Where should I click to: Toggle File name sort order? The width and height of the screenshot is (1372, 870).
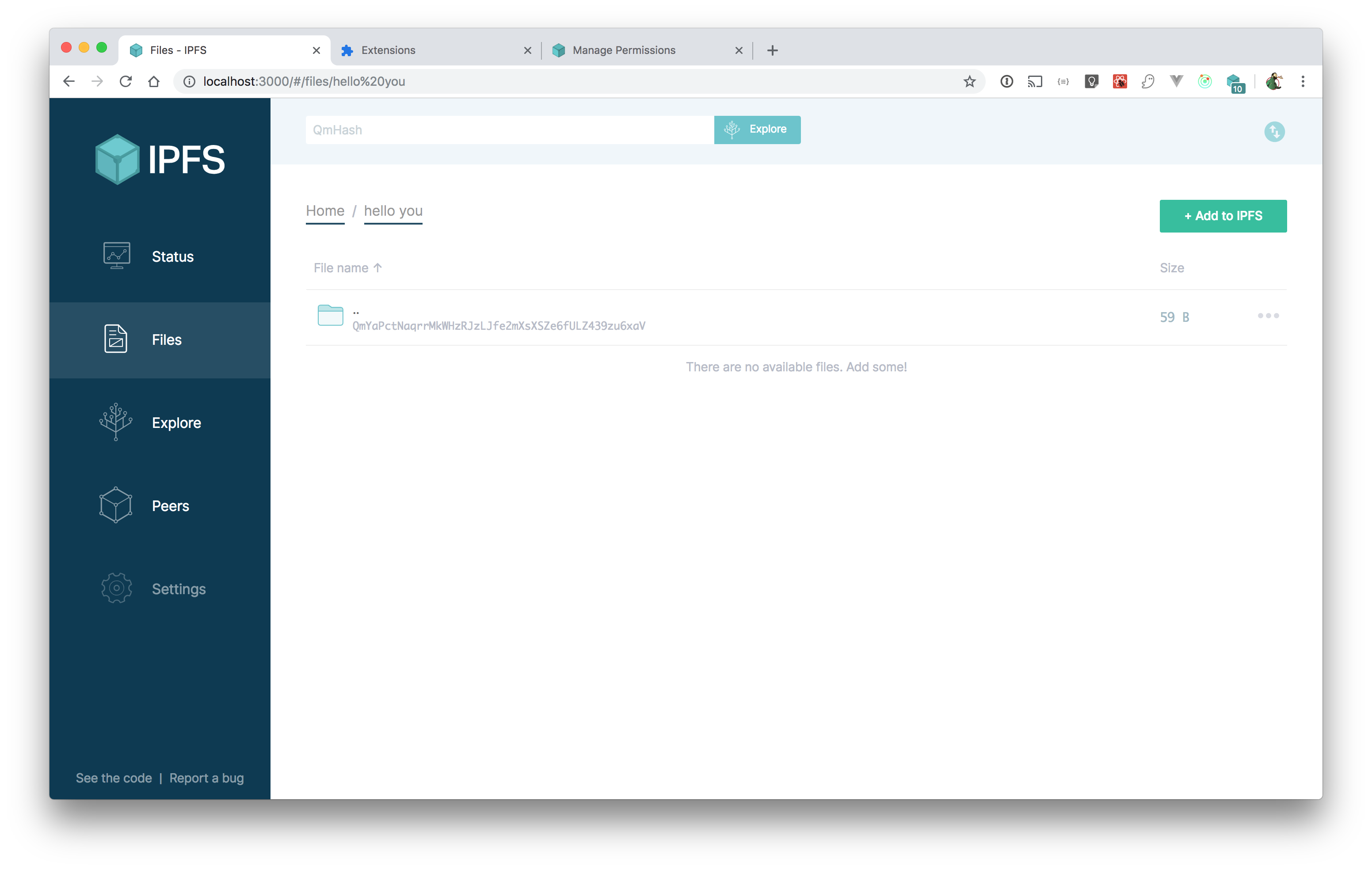tap(347, 267)
